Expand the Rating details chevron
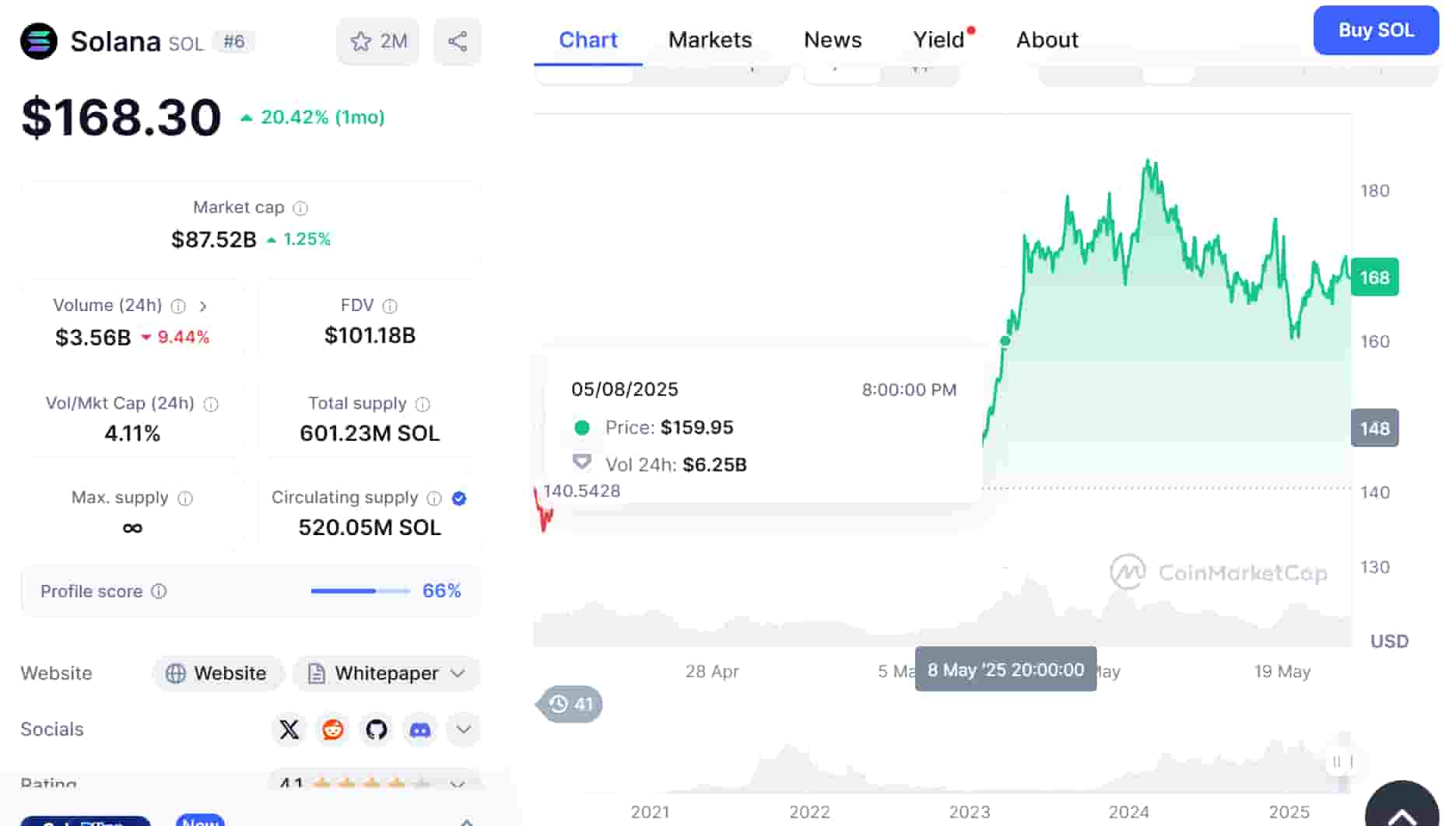The height and width of the screenshot is (826, 1456). click(458, 783)
